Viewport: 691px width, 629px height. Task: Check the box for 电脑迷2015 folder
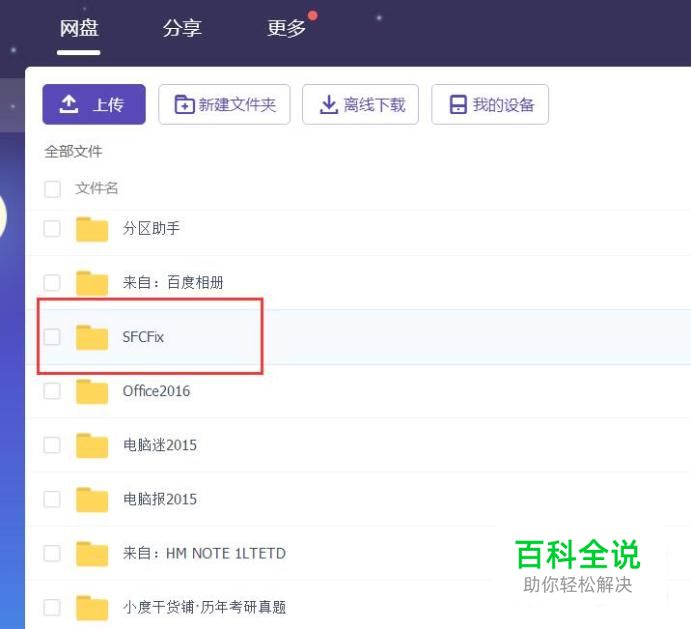pyautogui.click(x=52, y=445)
